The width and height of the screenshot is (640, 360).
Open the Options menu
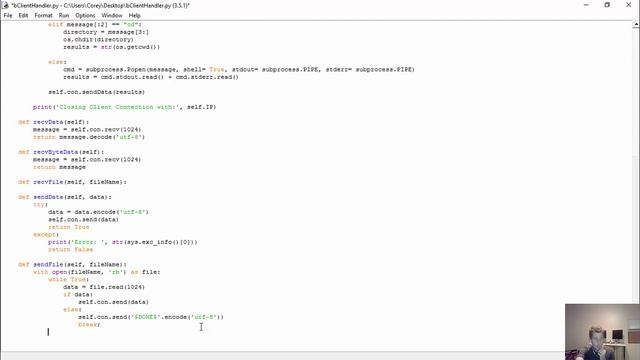pyautogui.click(x=85, y=15)
